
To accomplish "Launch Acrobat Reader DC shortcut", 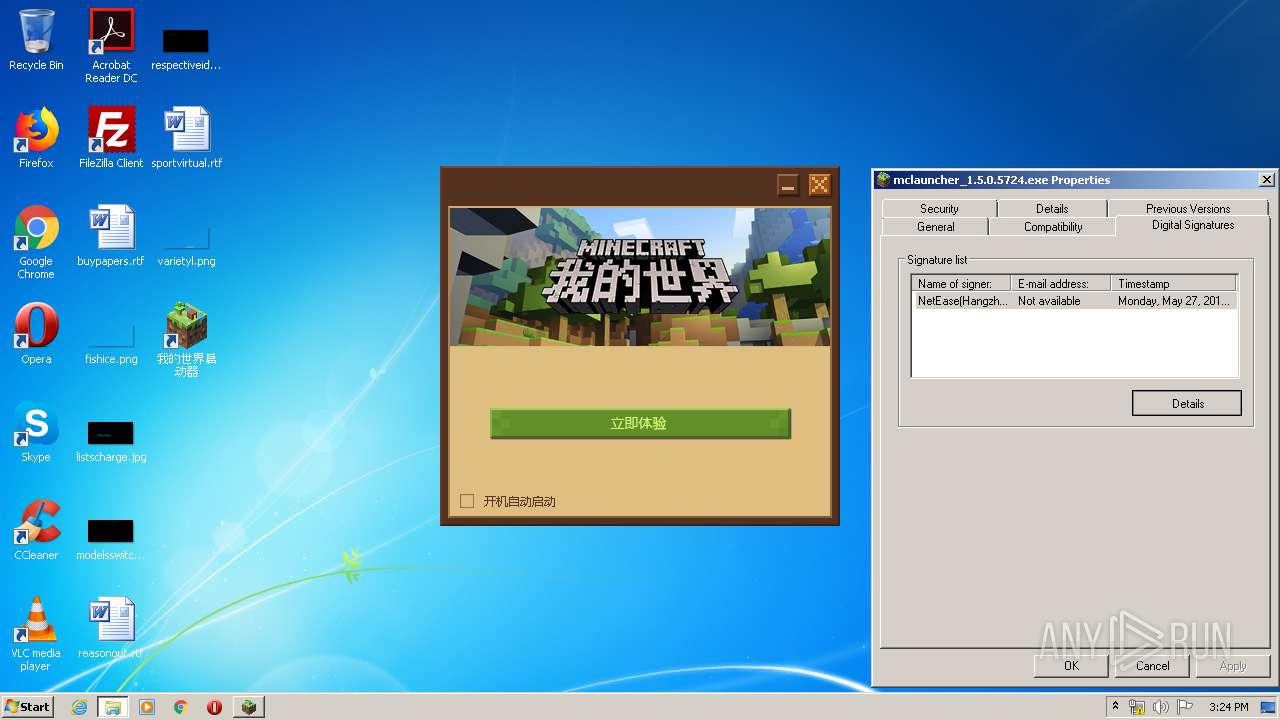I will tap(111, 46).
